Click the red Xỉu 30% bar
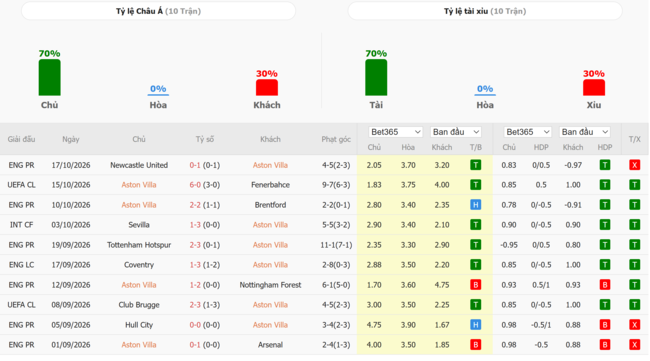Viewport: 650px width, 361px height. [x=594, y=87]
